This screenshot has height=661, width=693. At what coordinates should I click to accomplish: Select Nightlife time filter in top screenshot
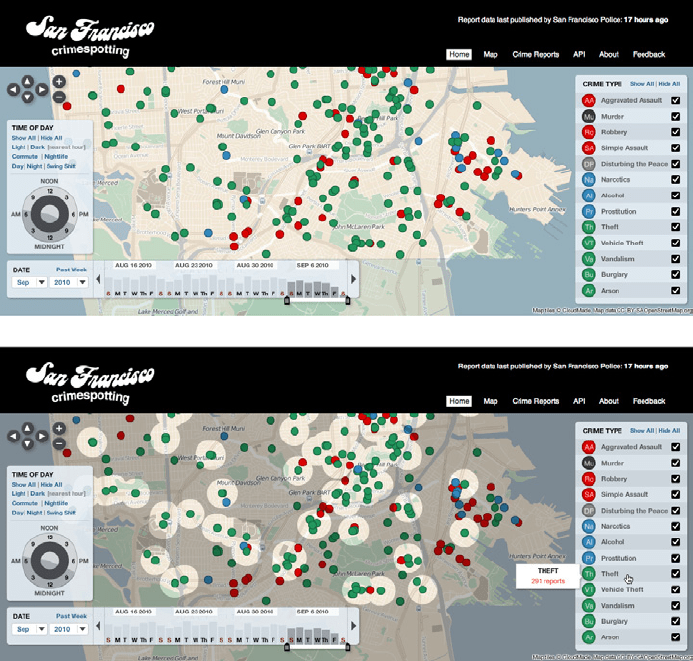[56, 156]
